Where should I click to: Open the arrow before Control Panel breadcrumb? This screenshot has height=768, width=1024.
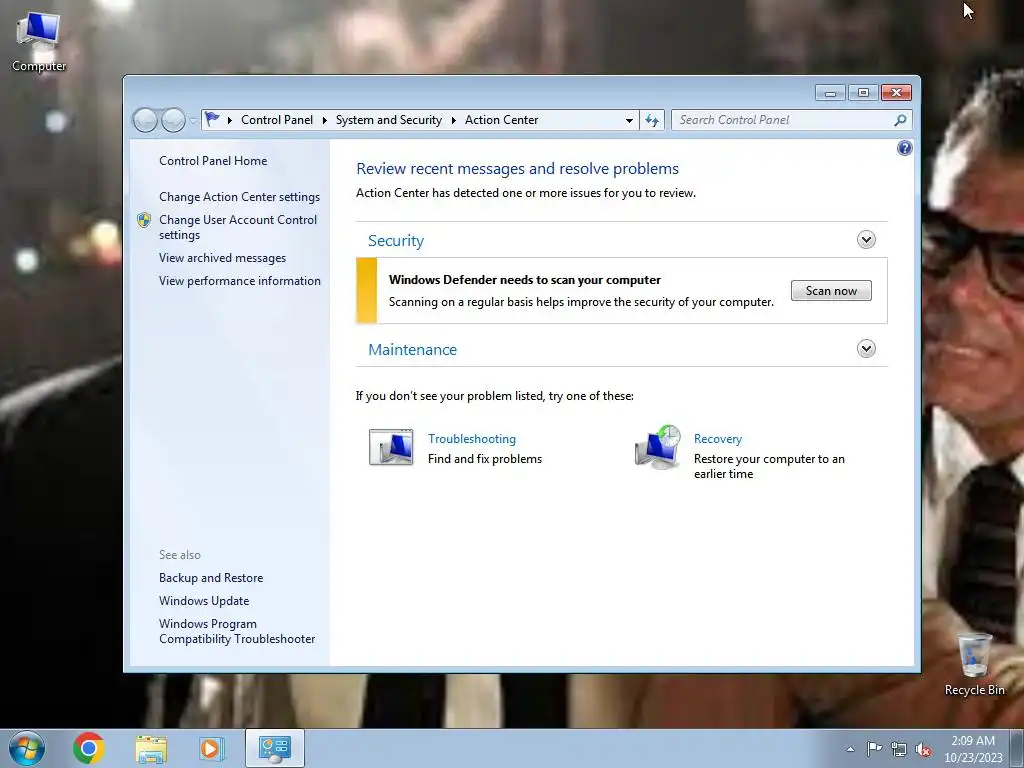(230, 120)
